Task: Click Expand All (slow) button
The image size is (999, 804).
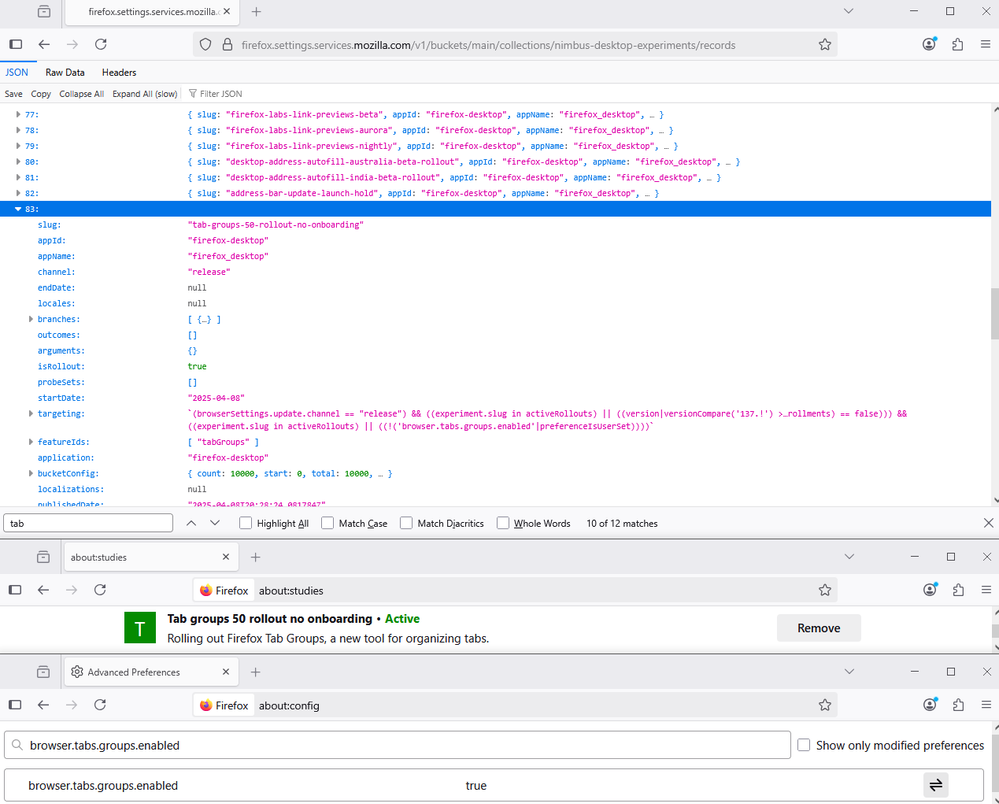Action: (145, 94)
